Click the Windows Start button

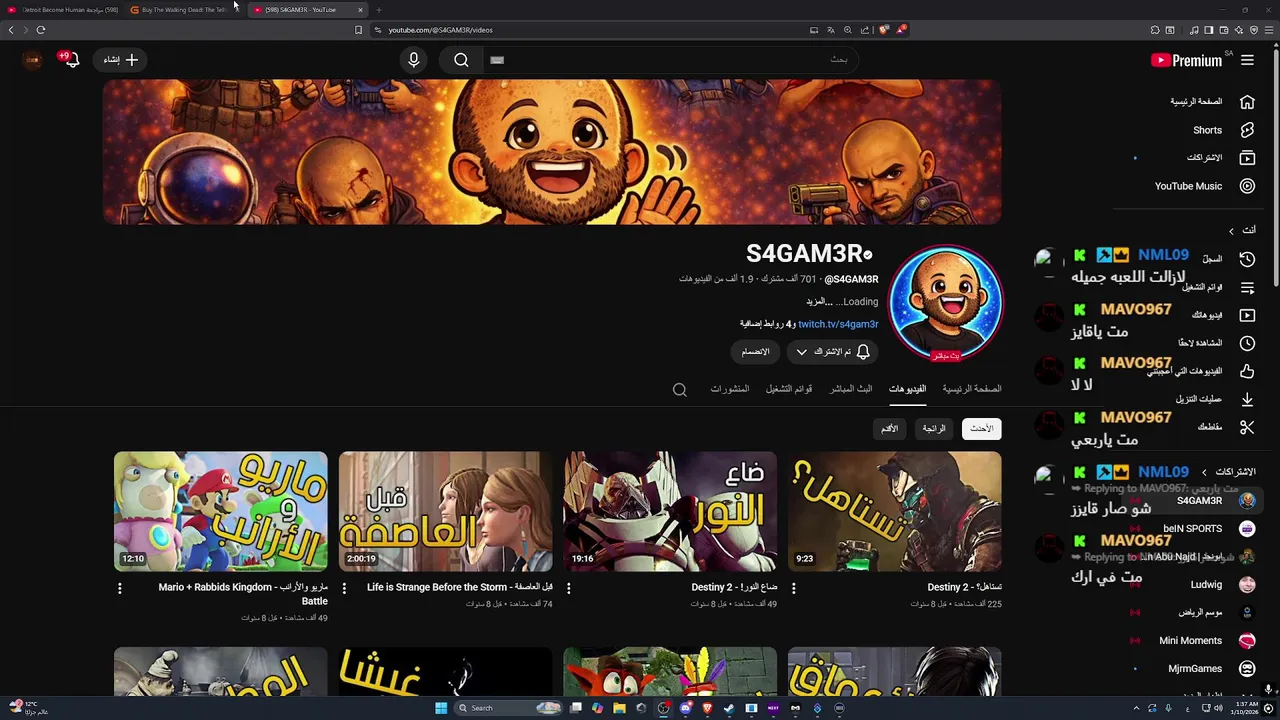(x=441, y=708)
